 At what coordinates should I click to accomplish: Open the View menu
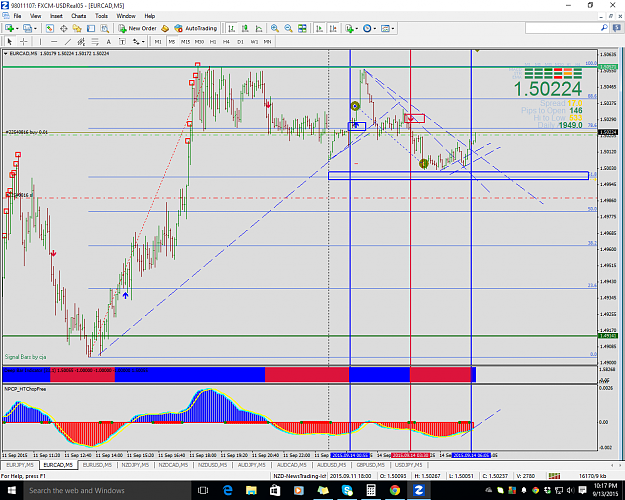pyautogui.click(x=35, y=16)
